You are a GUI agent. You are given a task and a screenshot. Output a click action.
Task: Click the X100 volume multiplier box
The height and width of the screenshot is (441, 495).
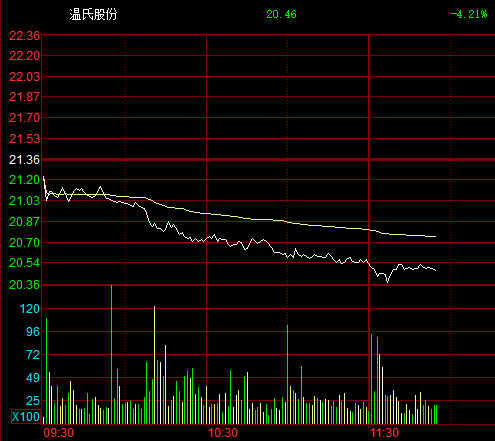pyautogui.click(x=26, y=417)
